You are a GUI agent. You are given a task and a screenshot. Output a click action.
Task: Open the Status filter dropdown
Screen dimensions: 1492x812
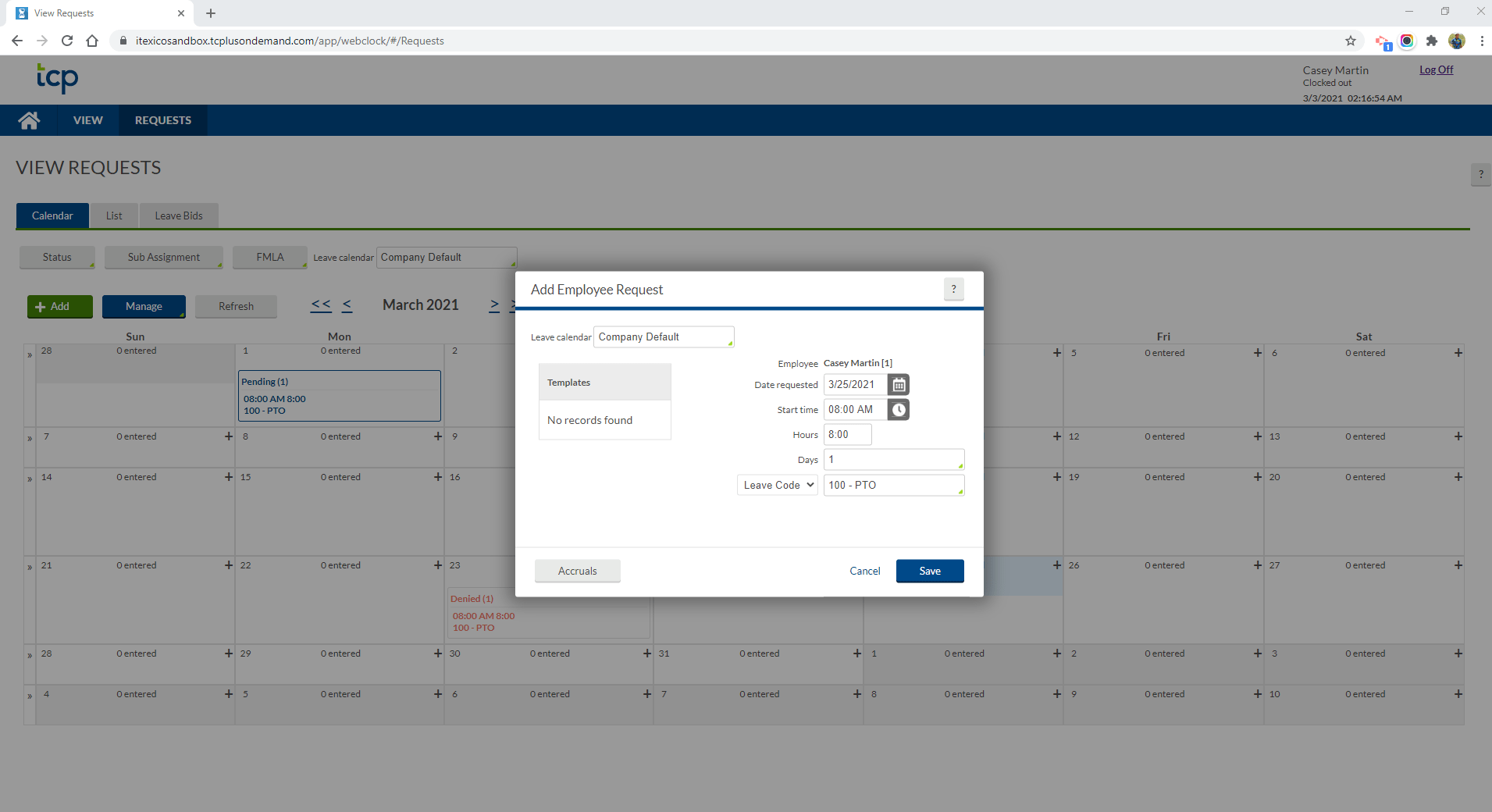[x=56, y=257]
